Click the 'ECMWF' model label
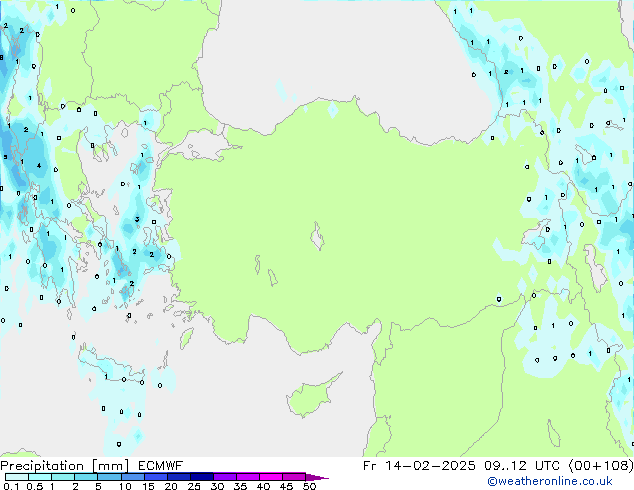 click(x=161, y=466)
